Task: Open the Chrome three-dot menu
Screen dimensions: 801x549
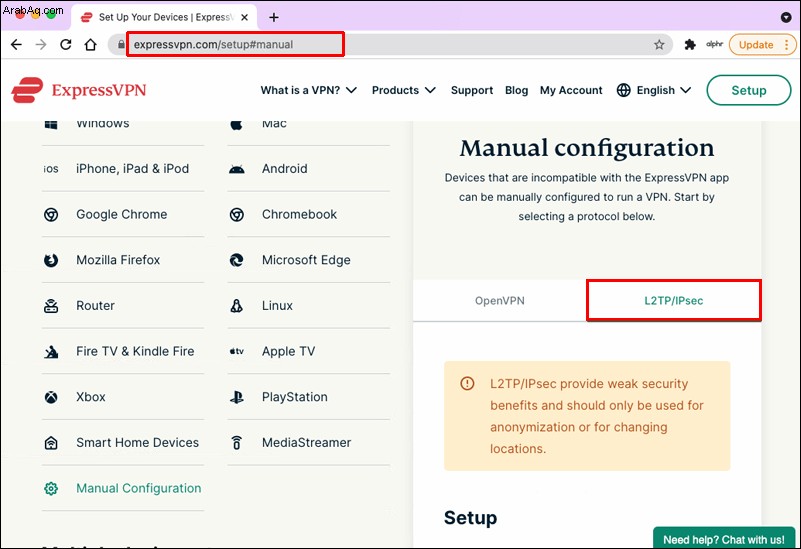Action: coord(787,44)
